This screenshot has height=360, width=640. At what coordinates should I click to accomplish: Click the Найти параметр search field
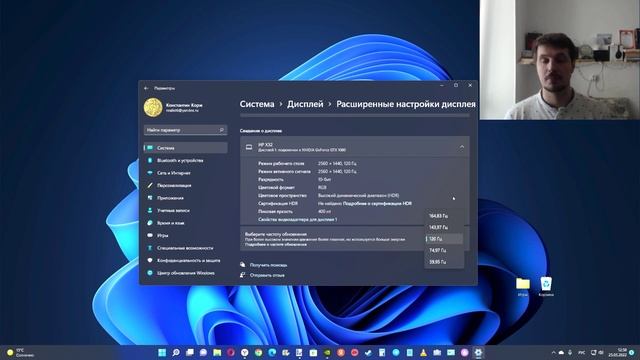tap(185, 130)
